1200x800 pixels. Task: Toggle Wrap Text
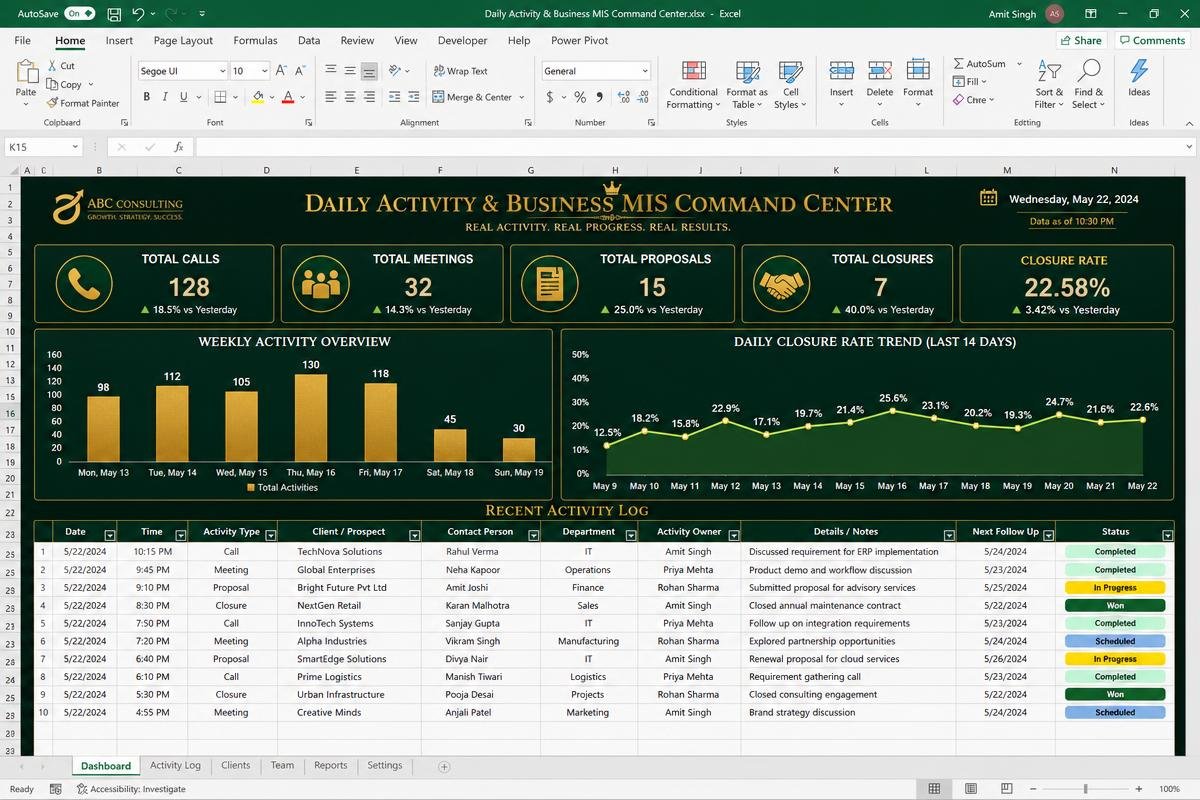pos(460,71)
